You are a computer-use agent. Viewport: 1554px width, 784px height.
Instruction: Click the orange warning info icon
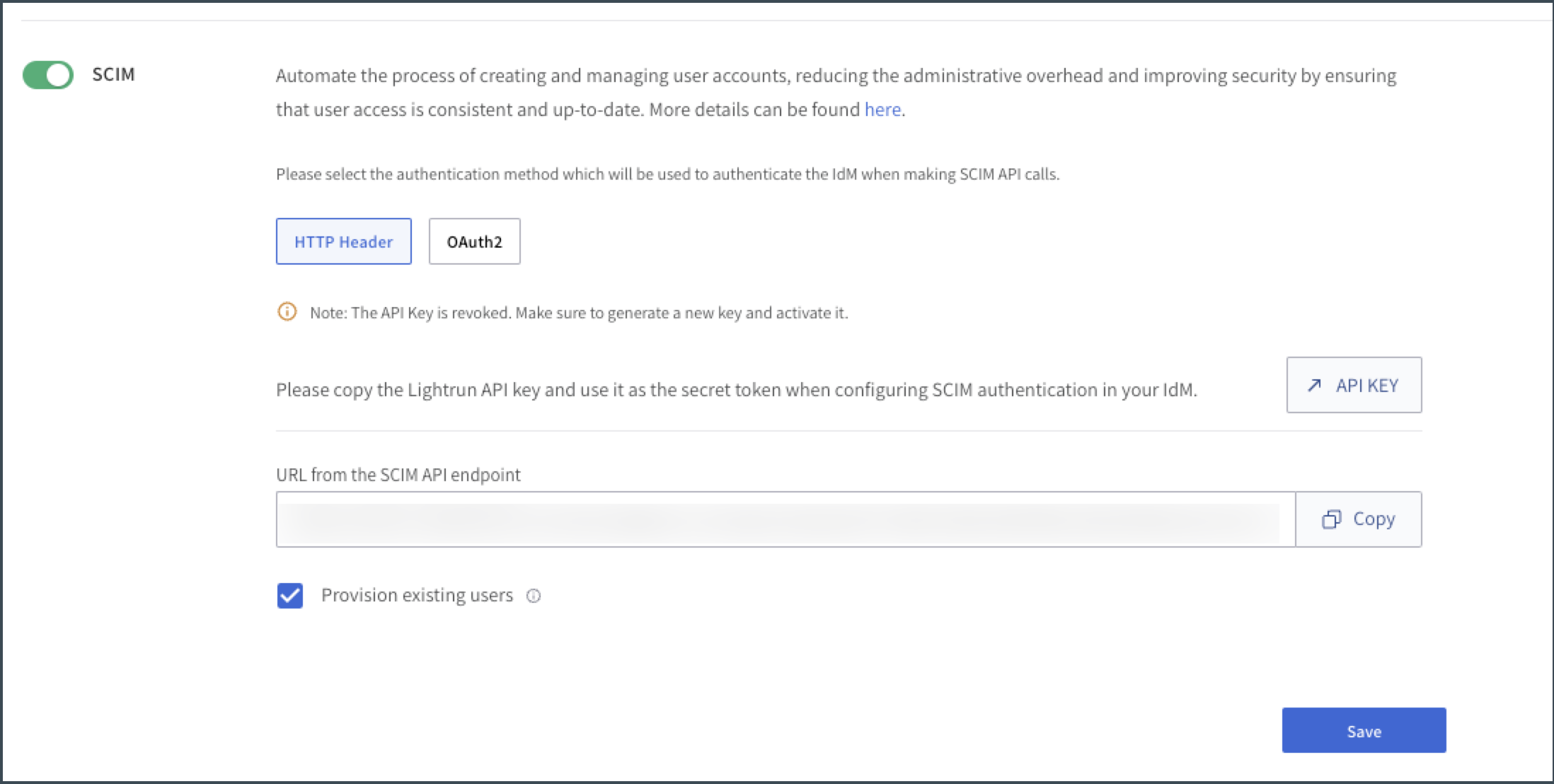(x=287, y=312)
